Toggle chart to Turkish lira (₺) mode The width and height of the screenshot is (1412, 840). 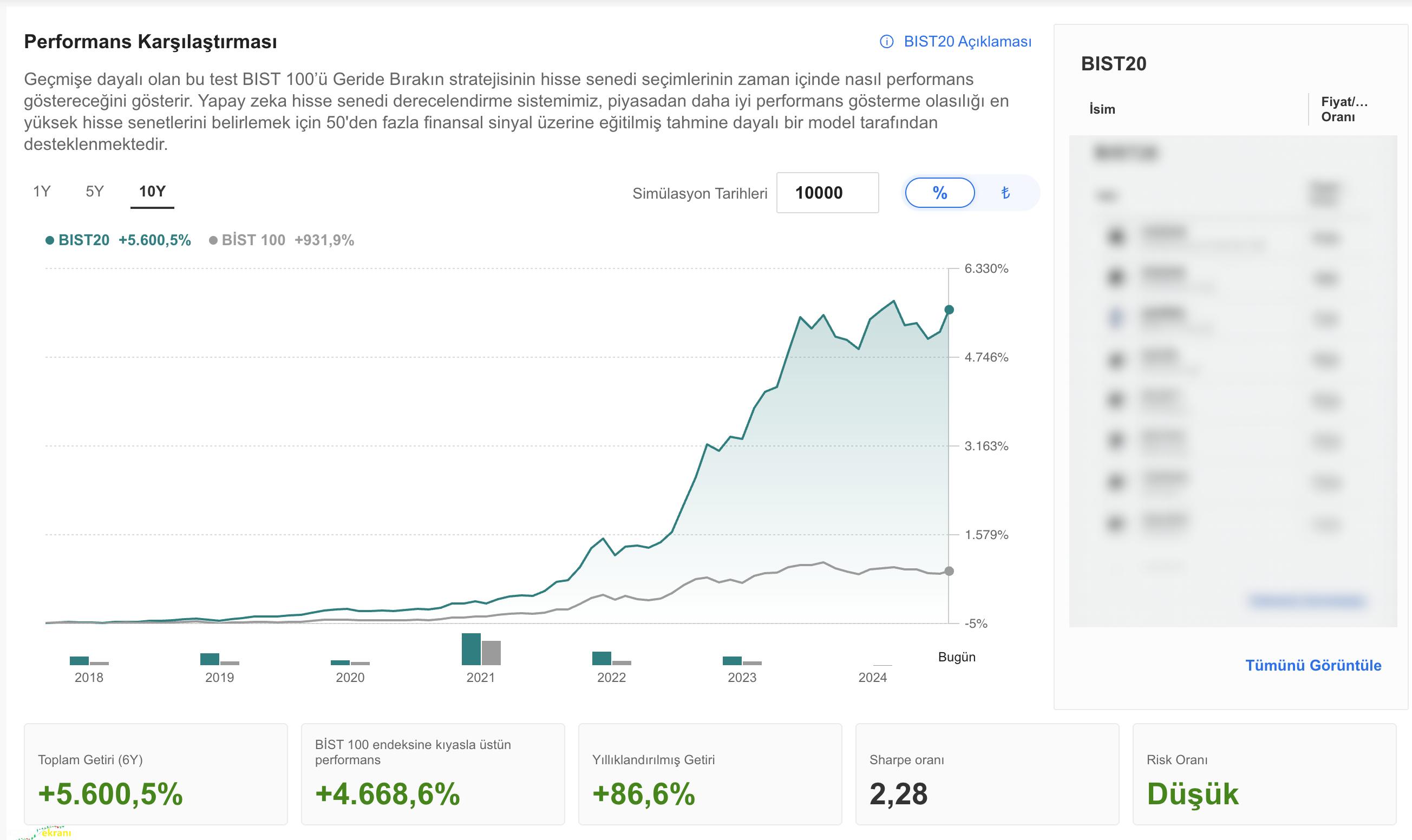tap(1005, 193)
